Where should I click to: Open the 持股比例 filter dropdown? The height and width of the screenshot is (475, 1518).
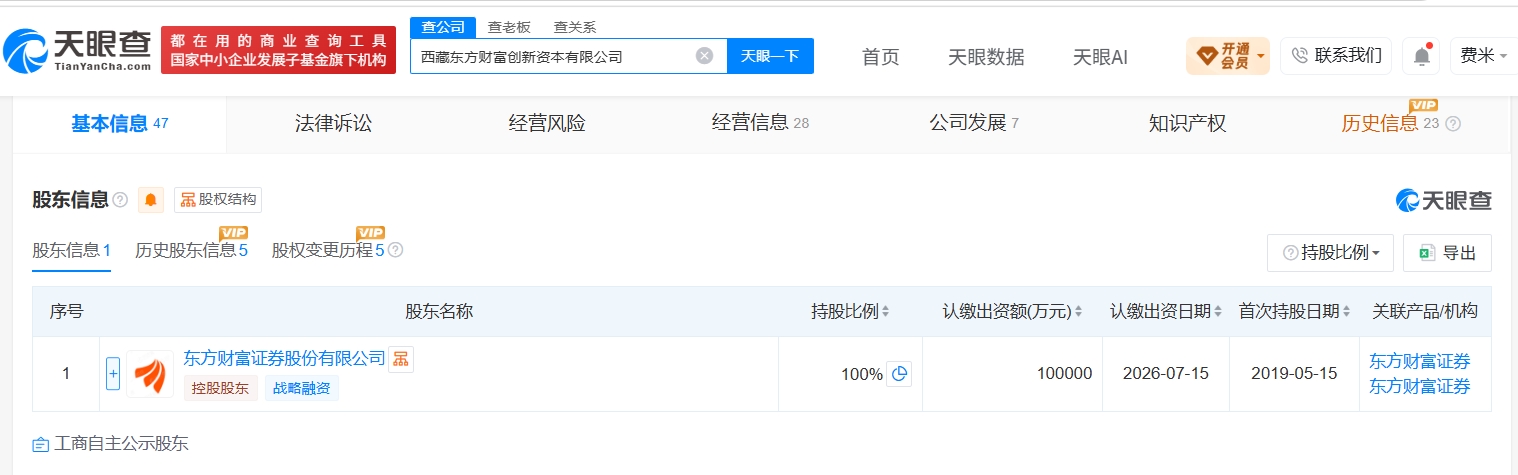click(x=1330, y=253)
